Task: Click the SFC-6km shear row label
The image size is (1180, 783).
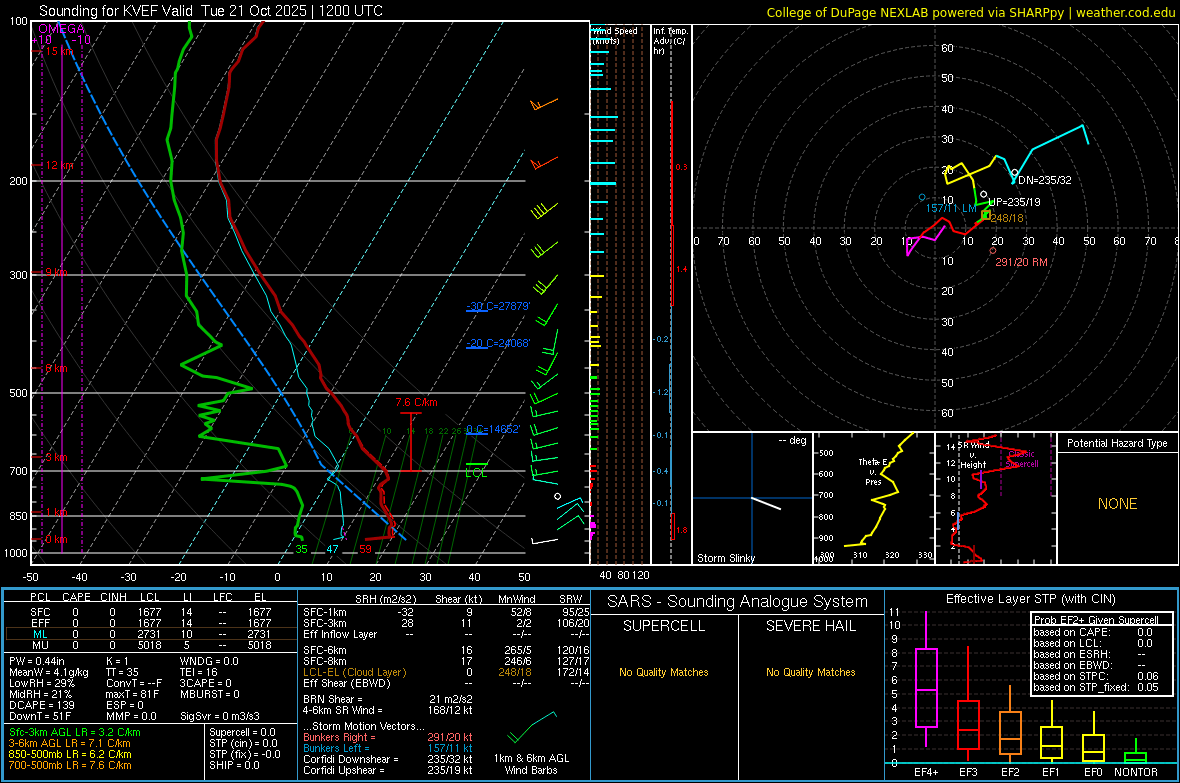Action: 325,650
